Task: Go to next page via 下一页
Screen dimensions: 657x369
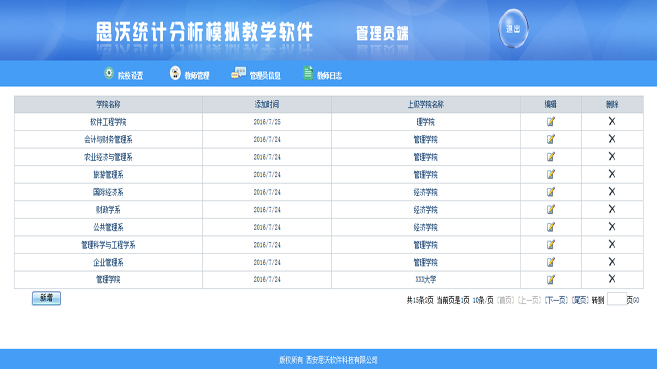Action: 556,300
